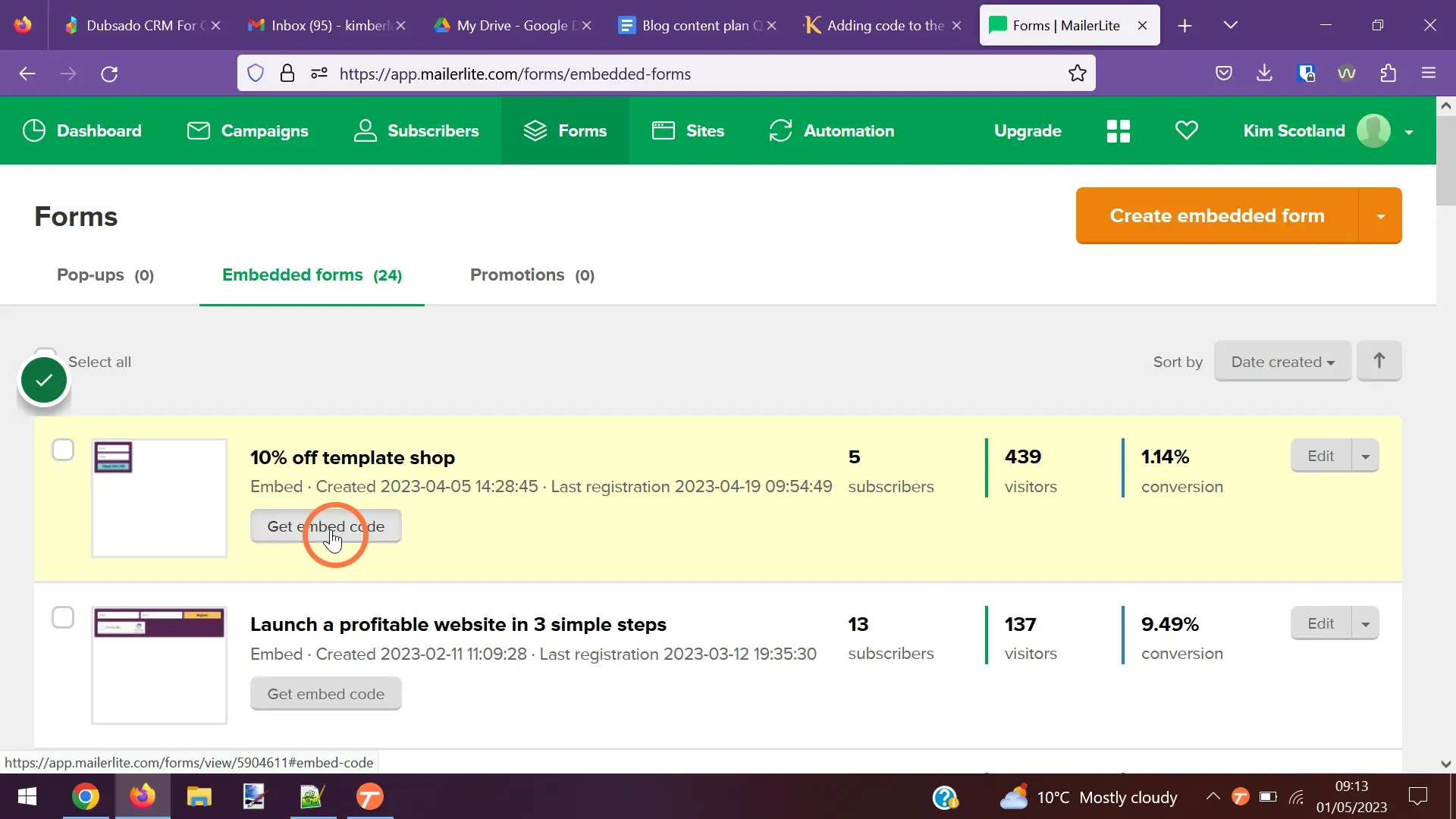Close the Forms | MailerLite tab
Screen dimensions: 1456x819
[1142, 26]
